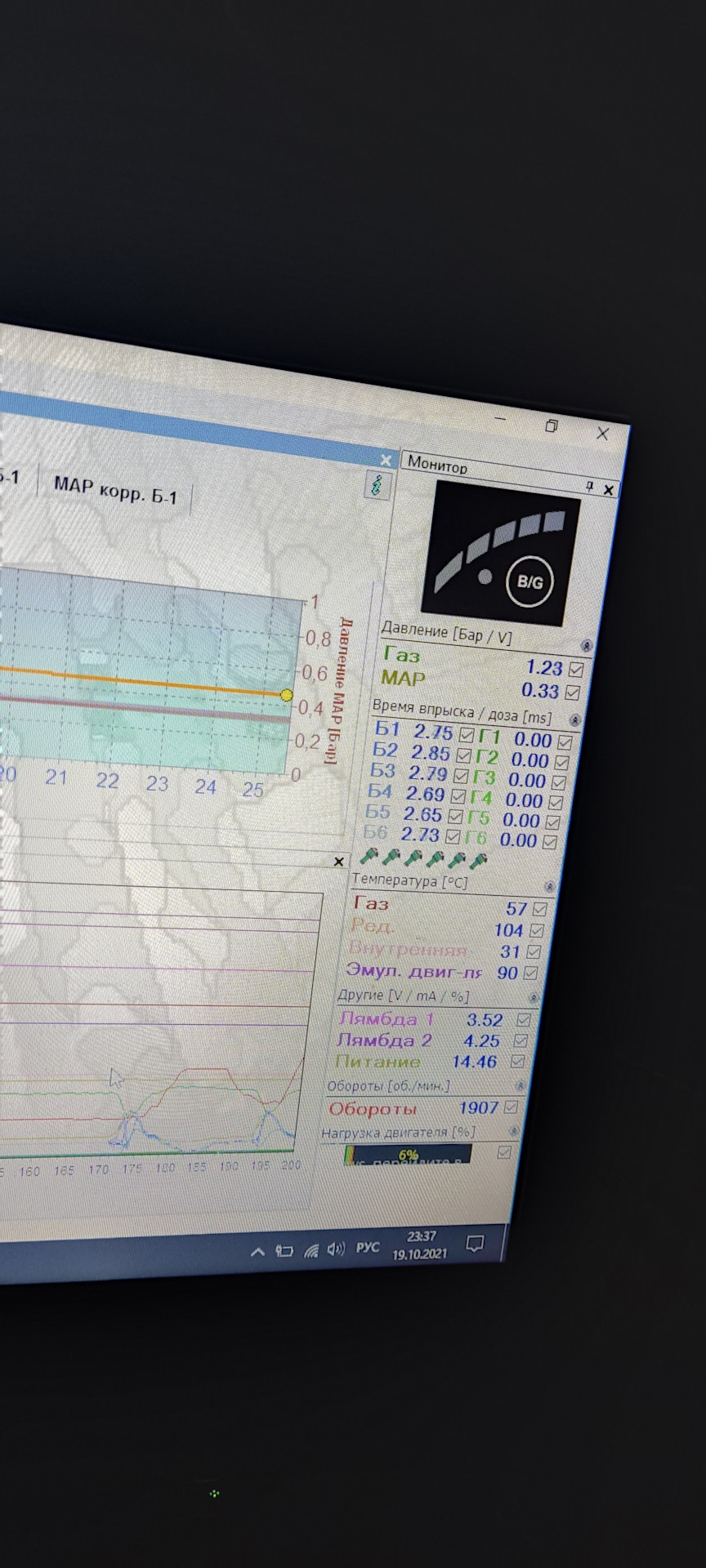
Task: Show hidden system tray icons
Action: coord(257,1251)
